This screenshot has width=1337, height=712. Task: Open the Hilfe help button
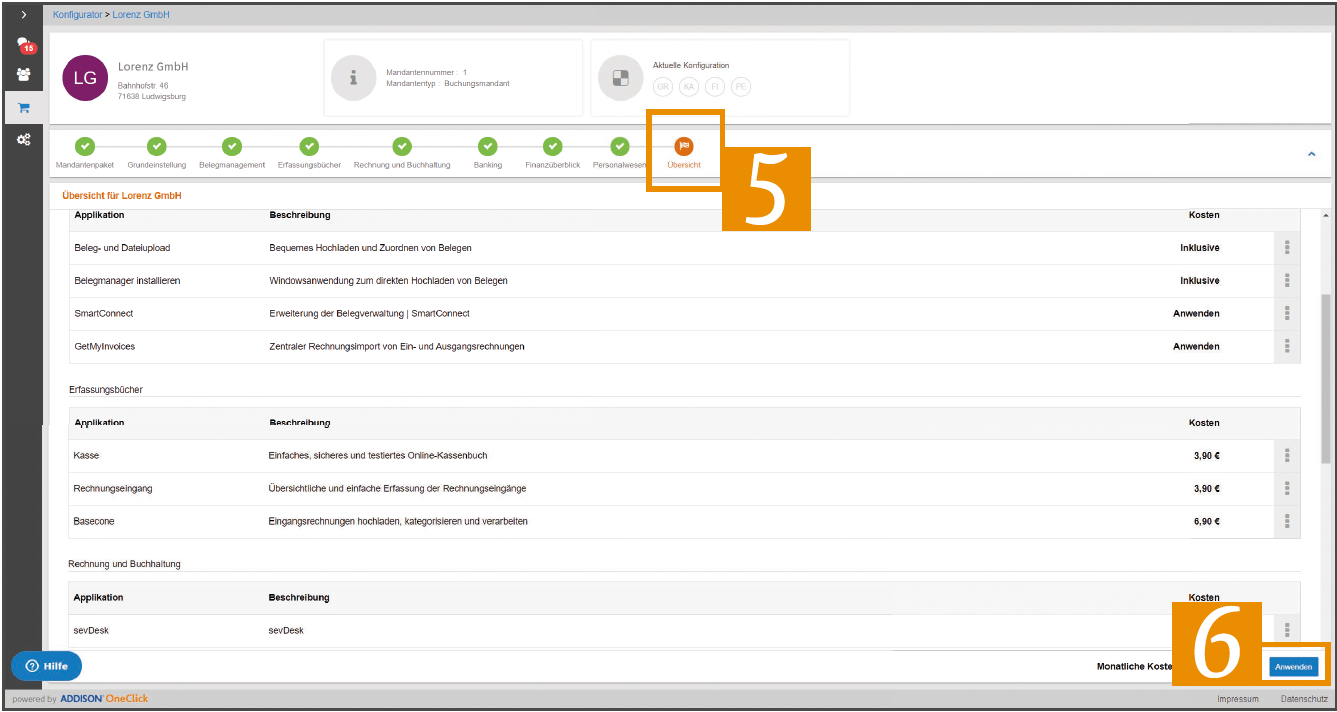coord(46,666)
